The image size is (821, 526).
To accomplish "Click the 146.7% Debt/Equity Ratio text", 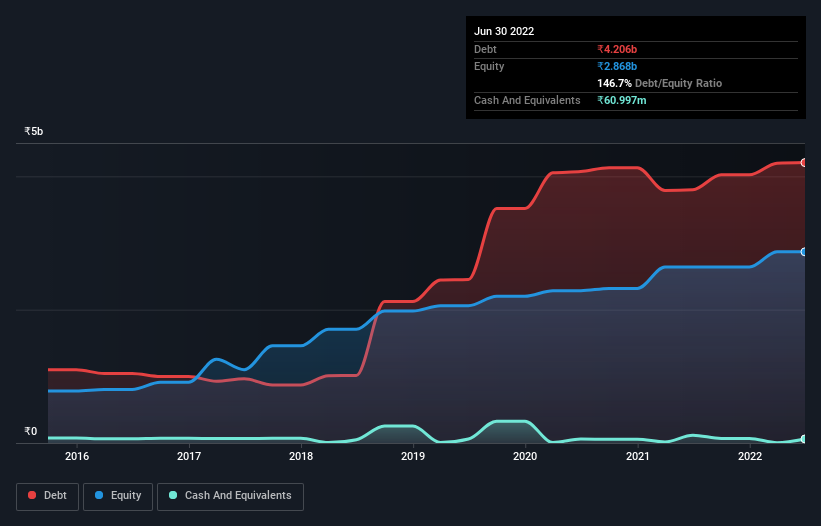I will (x=659, y=83).
